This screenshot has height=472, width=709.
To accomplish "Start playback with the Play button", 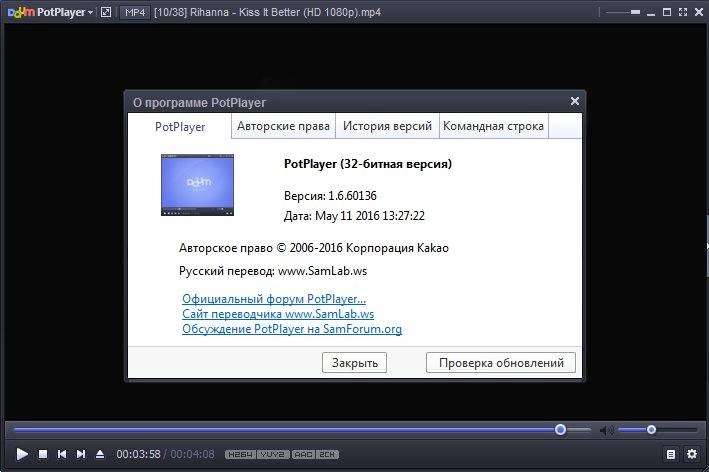I will point(22,453).
